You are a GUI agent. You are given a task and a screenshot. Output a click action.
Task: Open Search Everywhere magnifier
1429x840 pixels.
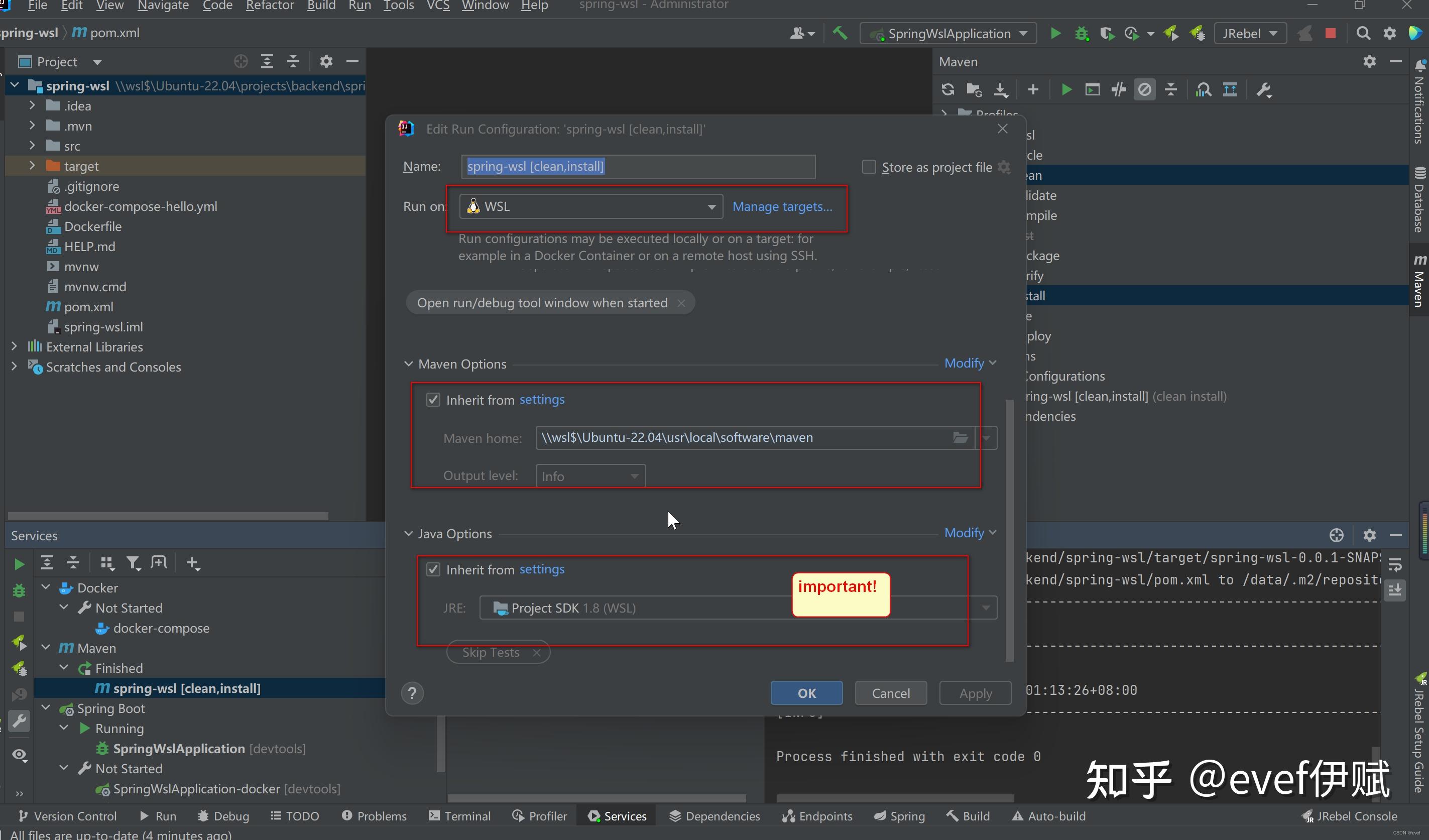pos(1363,33)
